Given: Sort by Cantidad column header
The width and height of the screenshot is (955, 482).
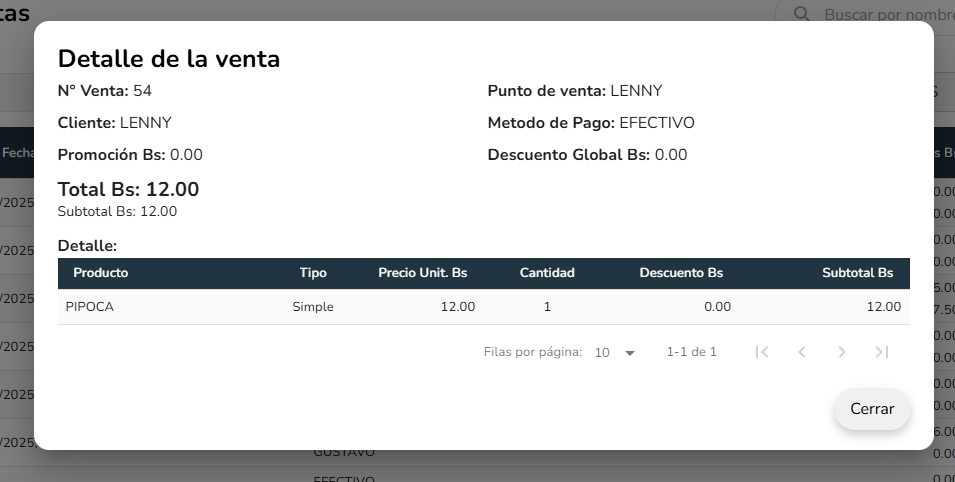Looking at the screenshot, I should coord(547,273).
